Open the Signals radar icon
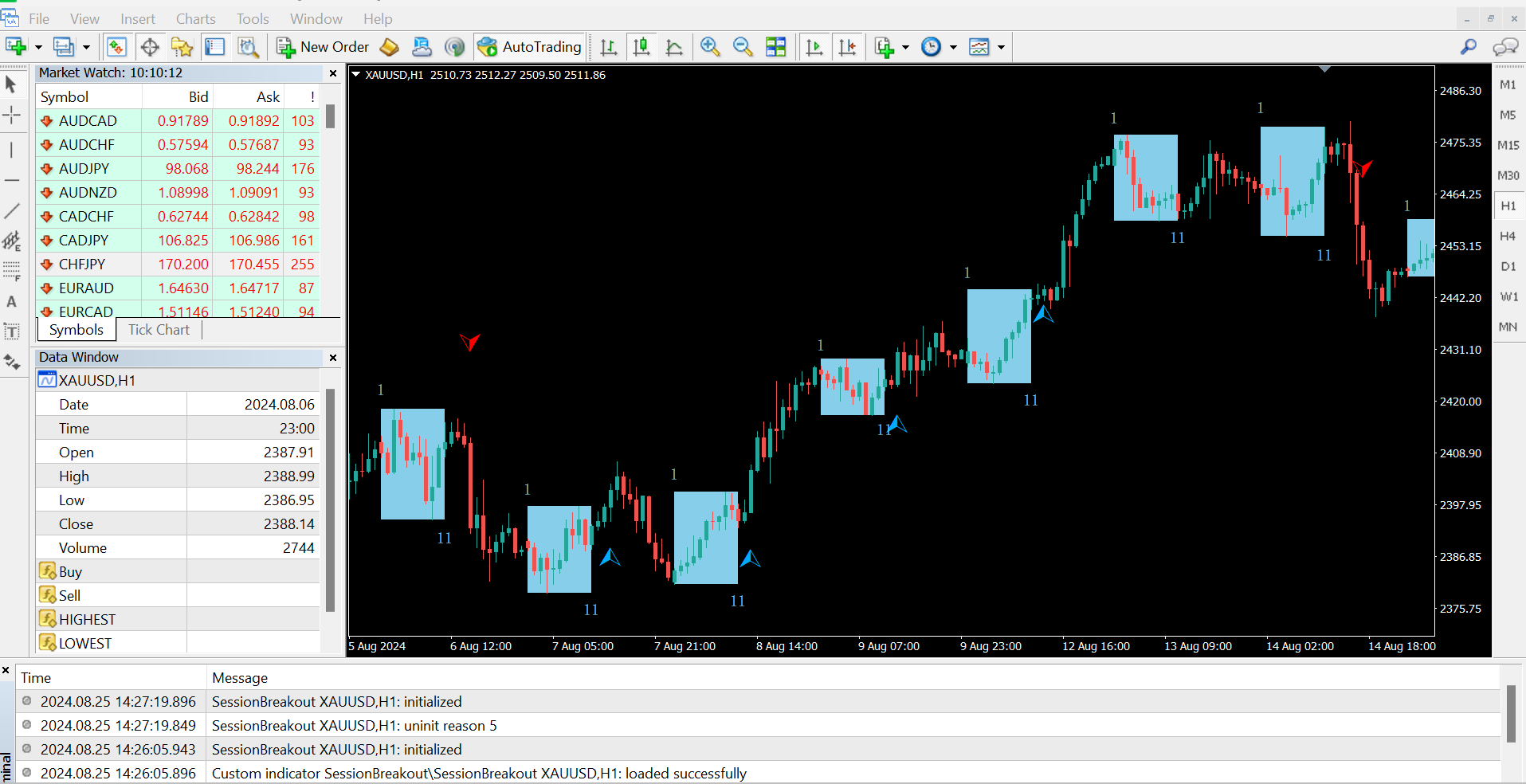 tap(454, 47)
